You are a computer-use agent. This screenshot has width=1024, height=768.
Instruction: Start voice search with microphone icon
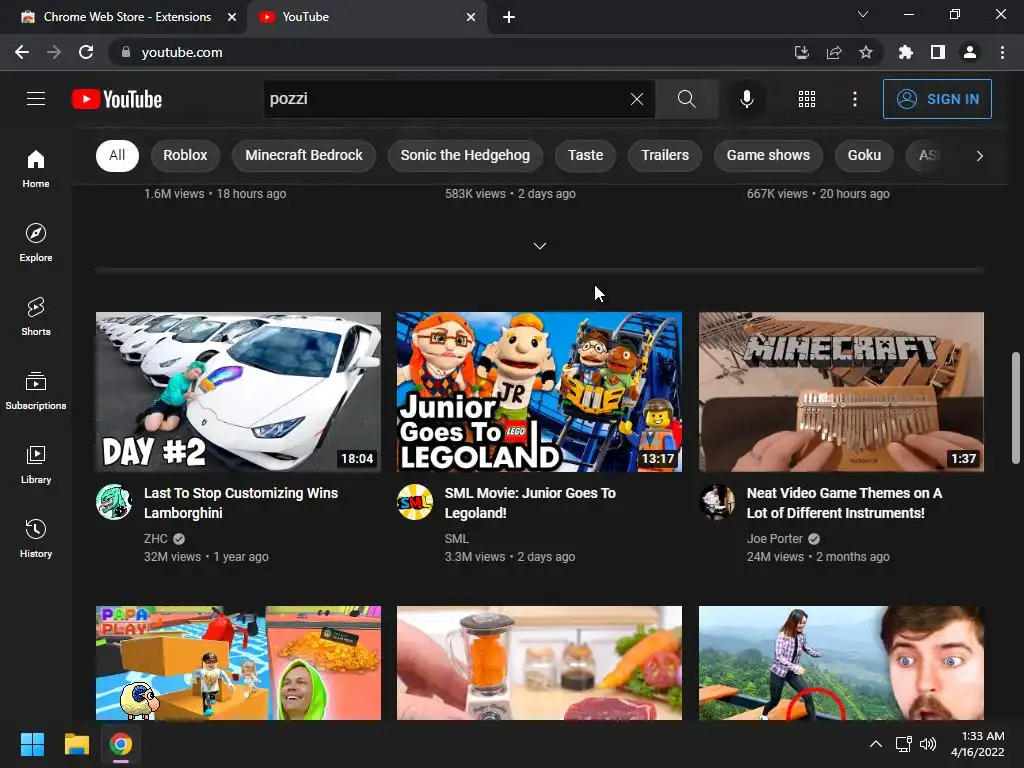coord(746,99)
